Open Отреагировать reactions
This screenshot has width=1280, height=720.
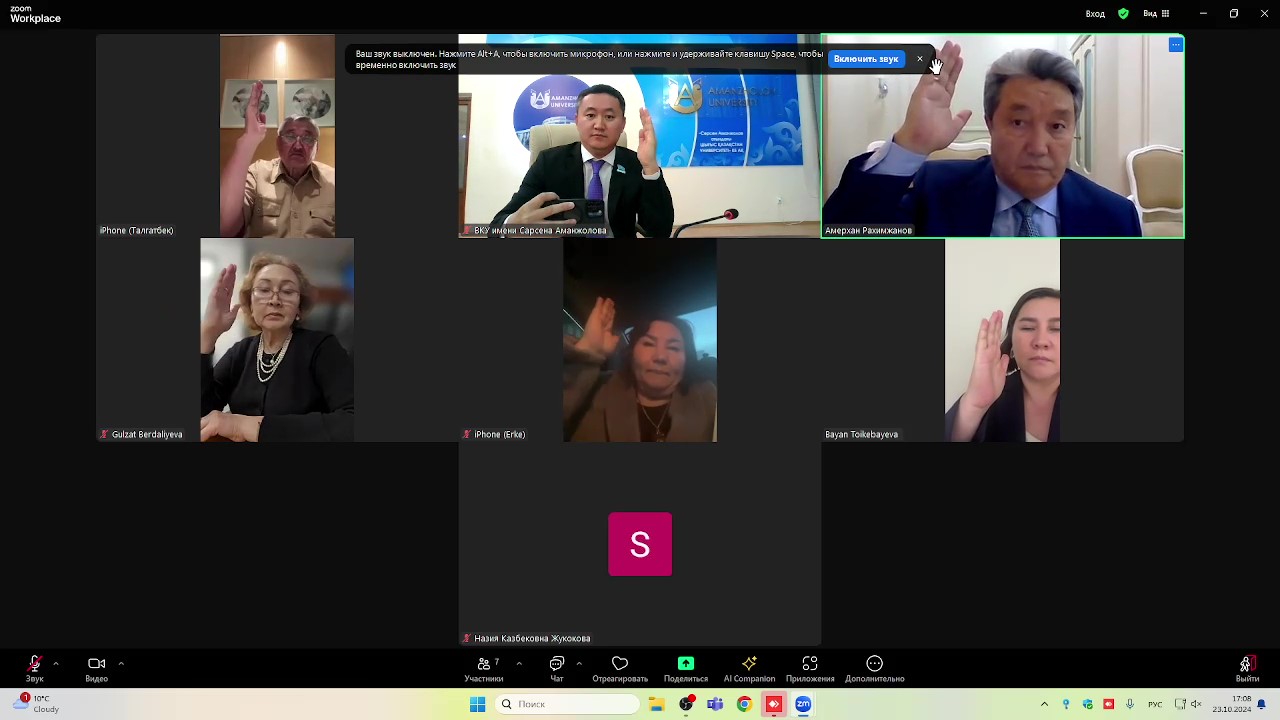pos(620,664)
